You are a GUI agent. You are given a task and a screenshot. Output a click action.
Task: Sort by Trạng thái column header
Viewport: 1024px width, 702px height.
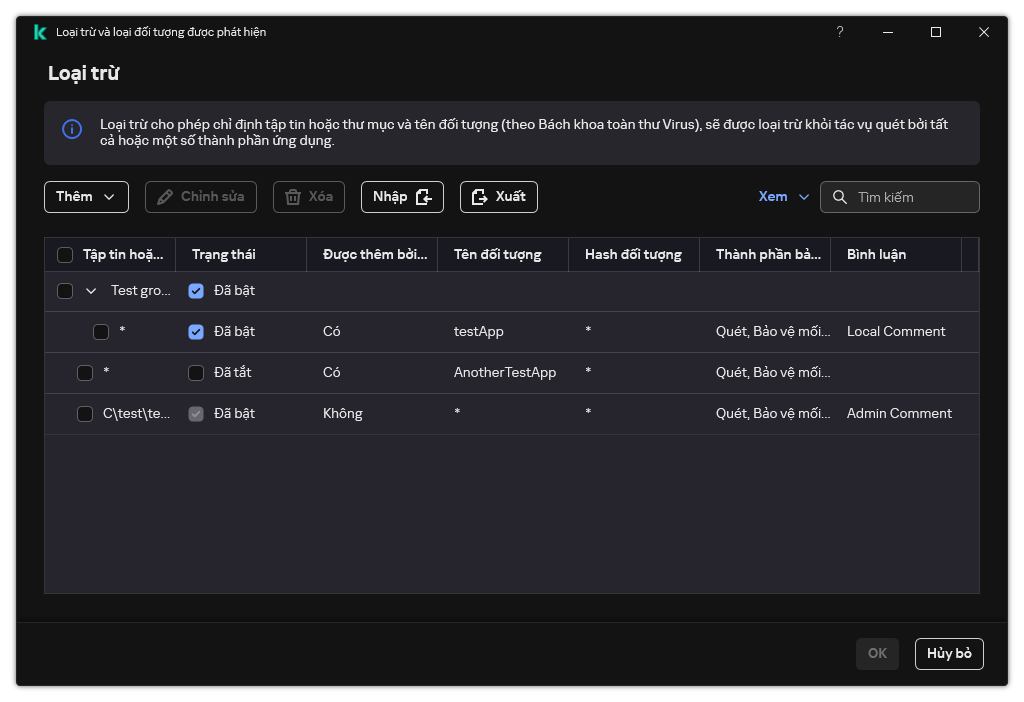(x=224, y=255)
